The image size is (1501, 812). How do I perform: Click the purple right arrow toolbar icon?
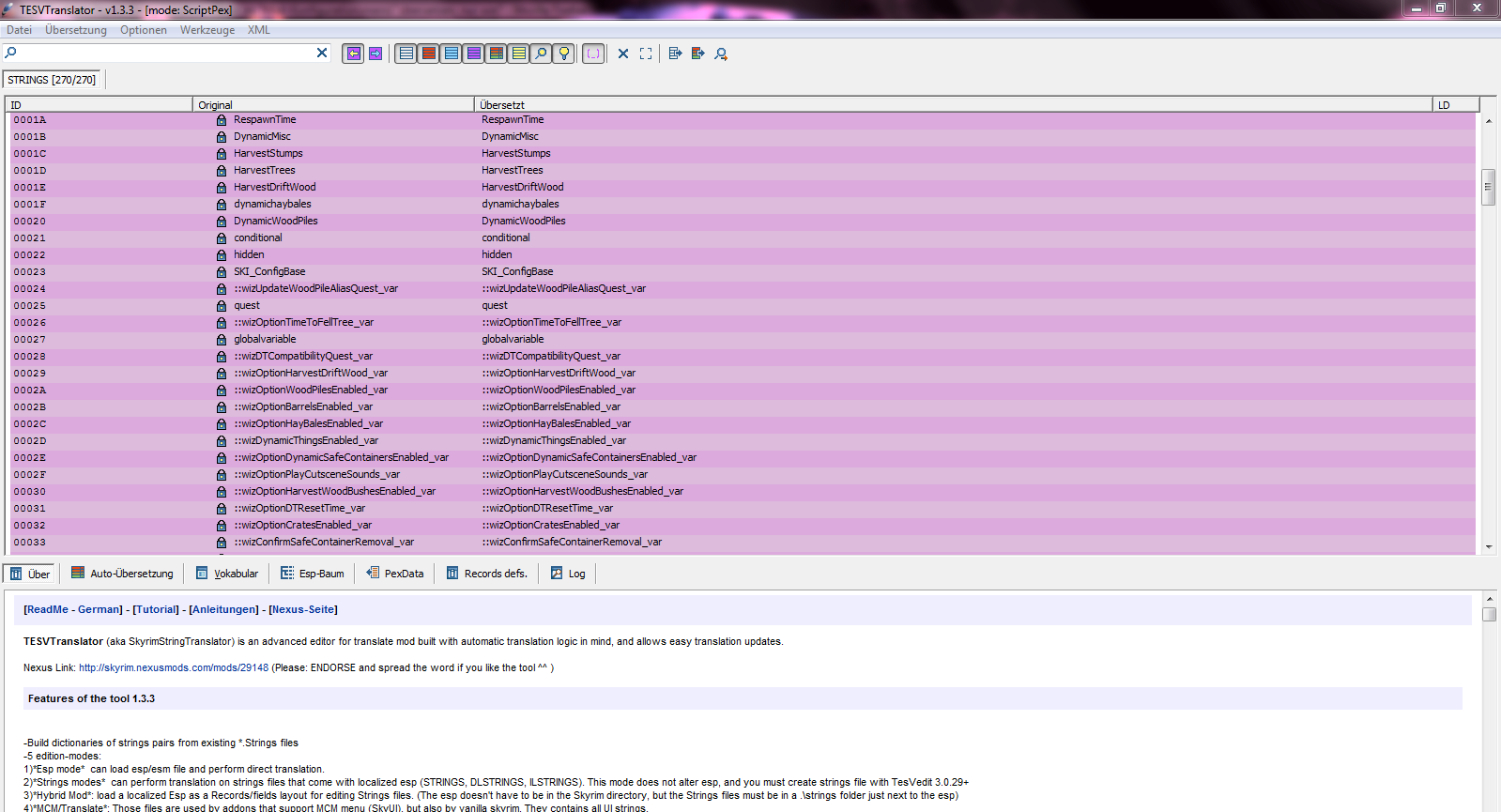coord(375,54)
